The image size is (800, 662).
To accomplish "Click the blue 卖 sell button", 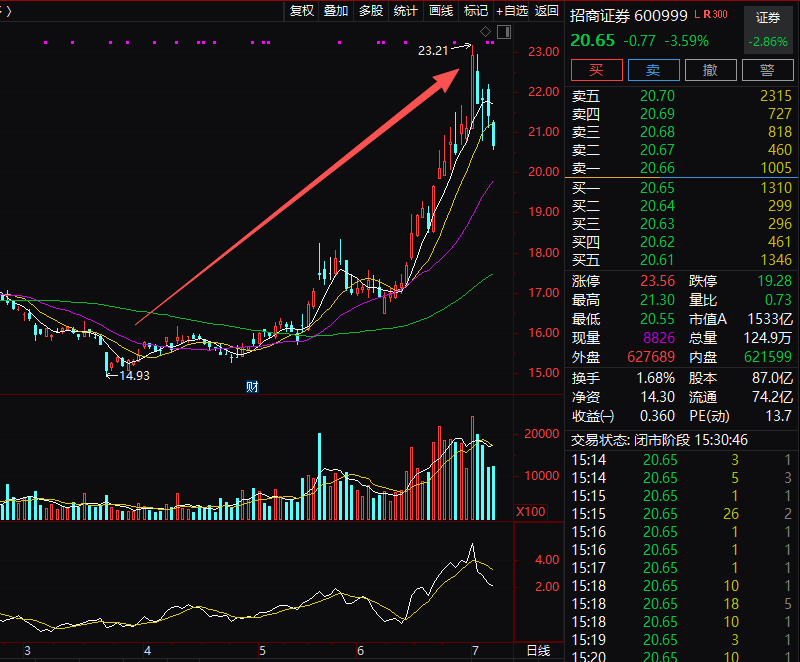I will coord(654,70).
